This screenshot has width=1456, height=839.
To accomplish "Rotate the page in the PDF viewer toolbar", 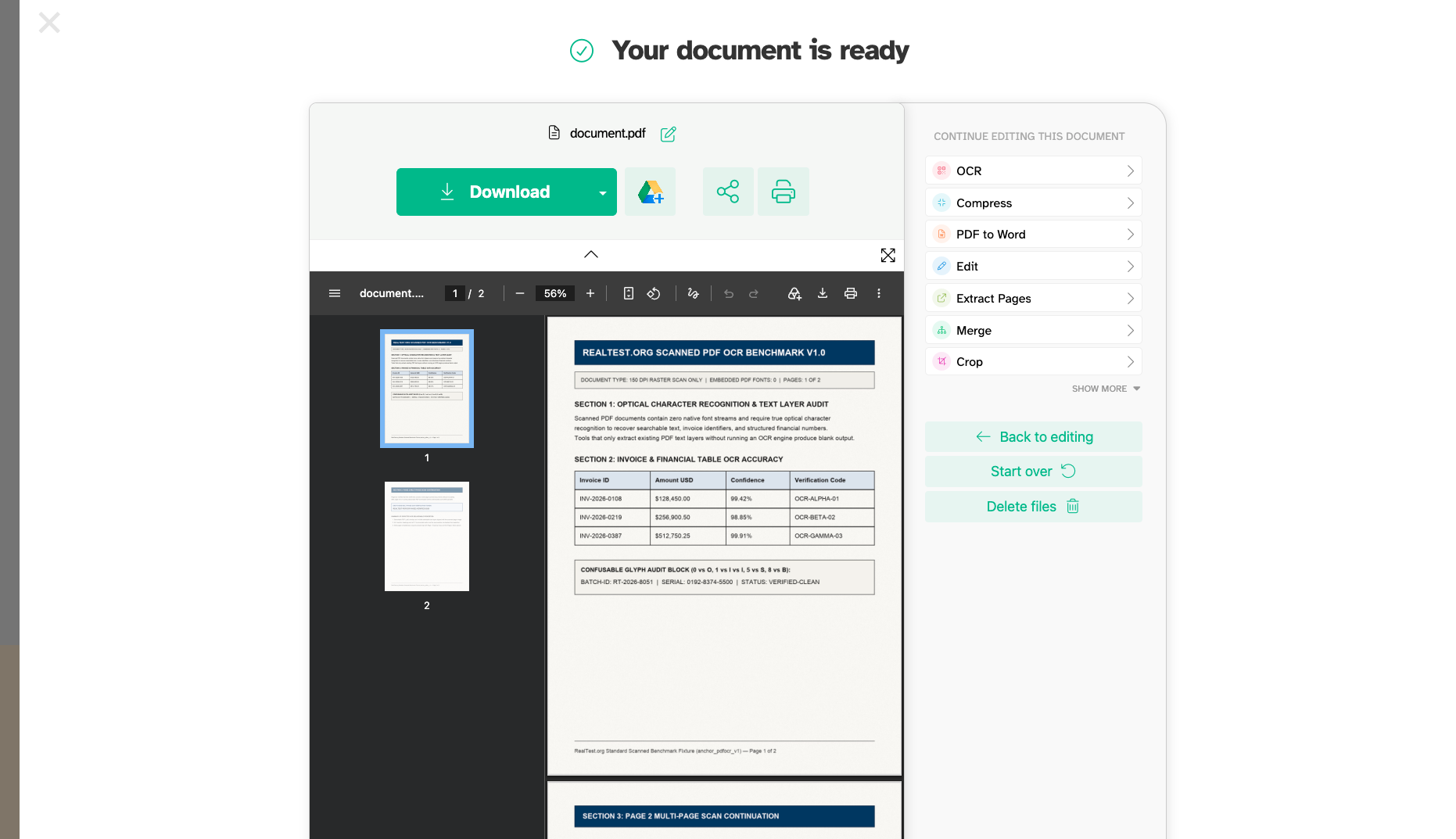I will [x=654, y=293].
